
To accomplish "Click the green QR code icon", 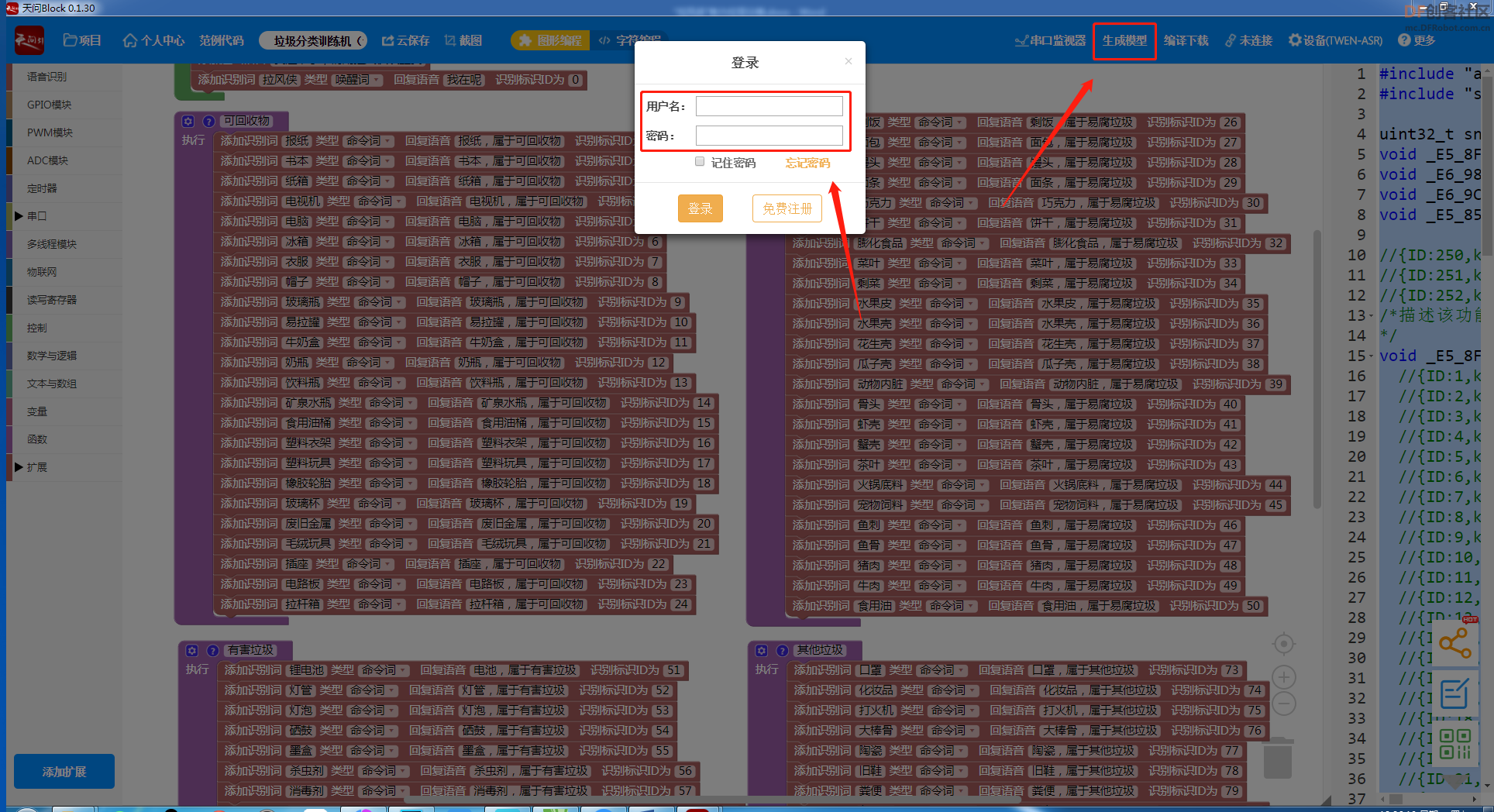I will point(1454,744).
